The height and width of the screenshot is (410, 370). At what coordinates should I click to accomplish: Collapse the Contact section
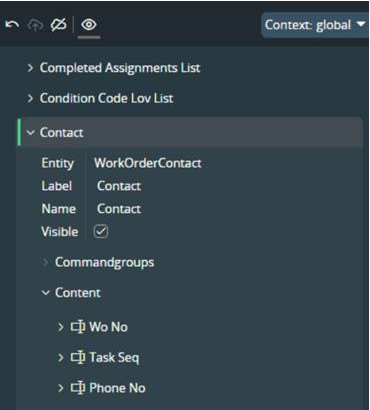tap(30, 133)
